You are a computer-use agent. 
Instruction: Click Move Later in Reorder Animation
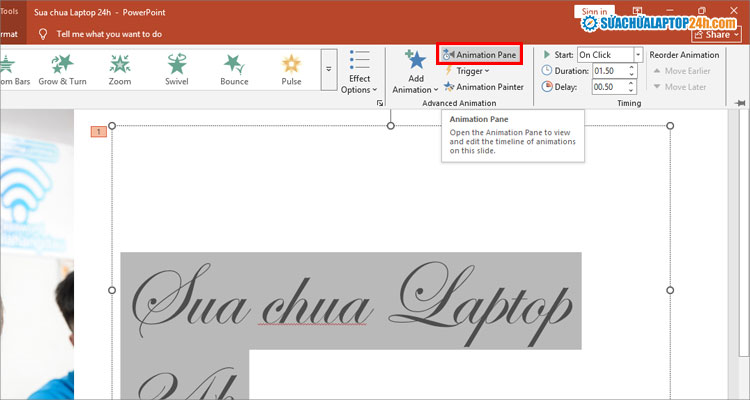click(685, 87)
